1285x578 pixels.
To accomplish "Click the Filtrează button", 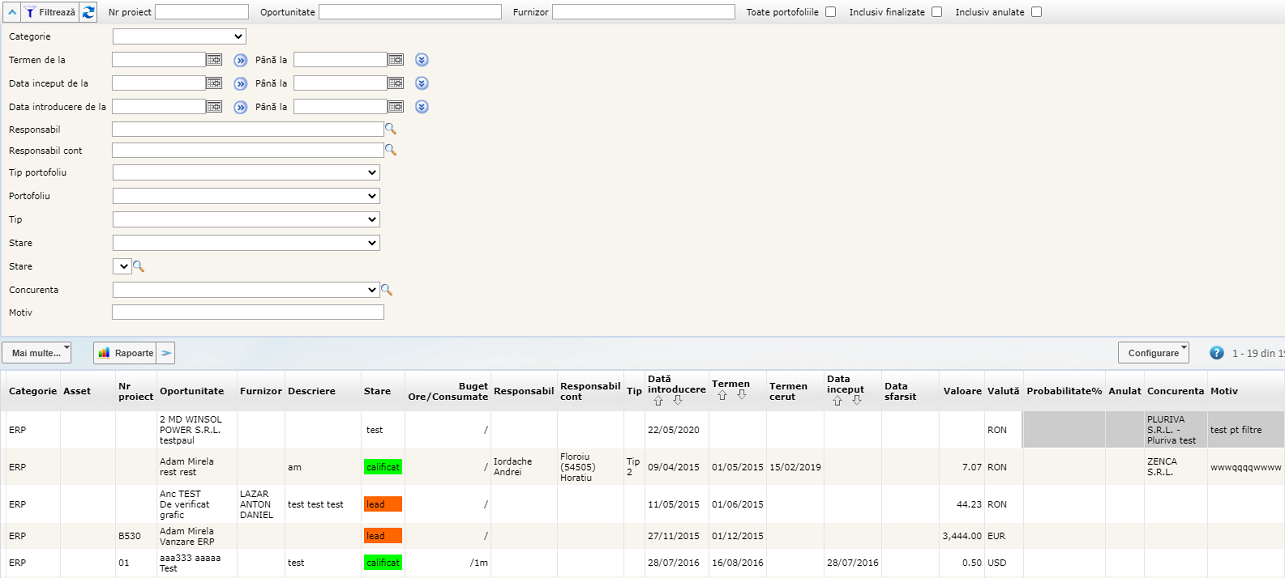I will click(49, 12).
